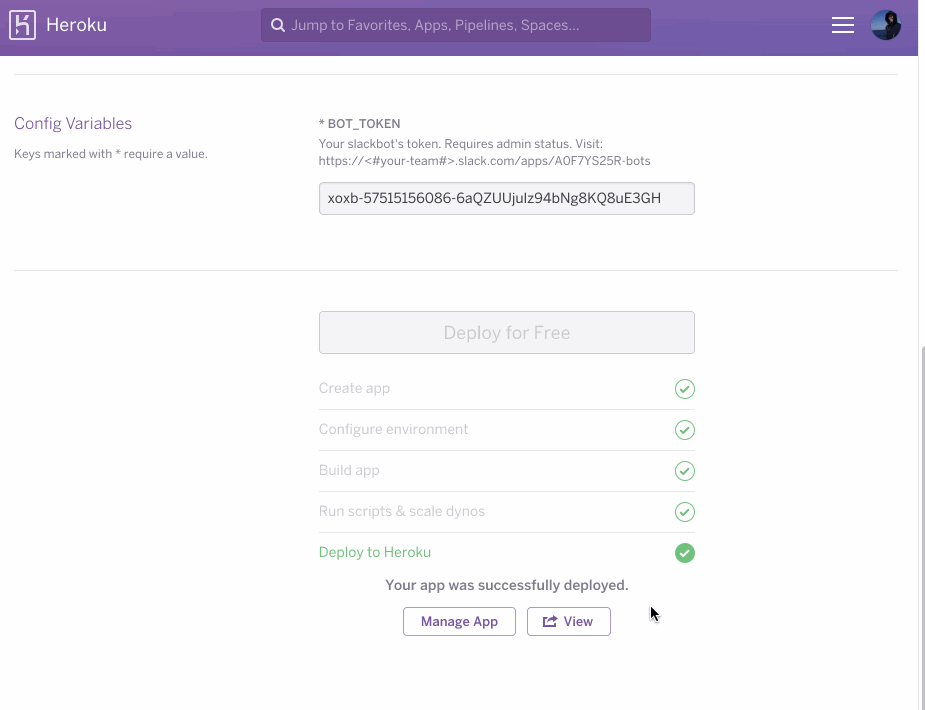Click the filled check icon for Deploy to Heroku

[x=684, y=553]
